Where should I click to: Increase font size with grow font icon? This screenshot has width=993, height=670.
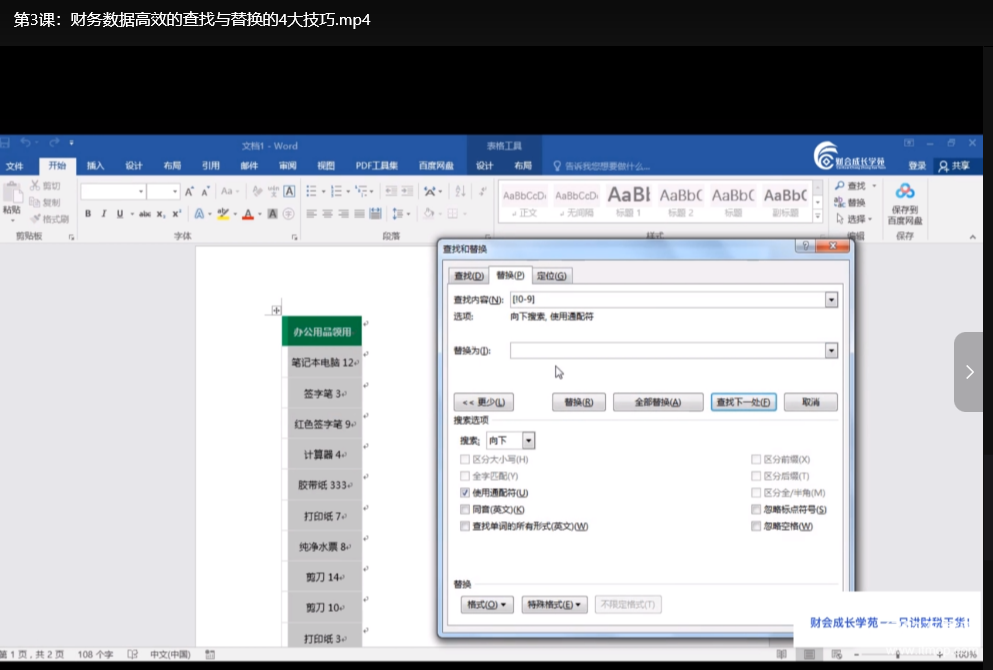(x=189, y=191)
